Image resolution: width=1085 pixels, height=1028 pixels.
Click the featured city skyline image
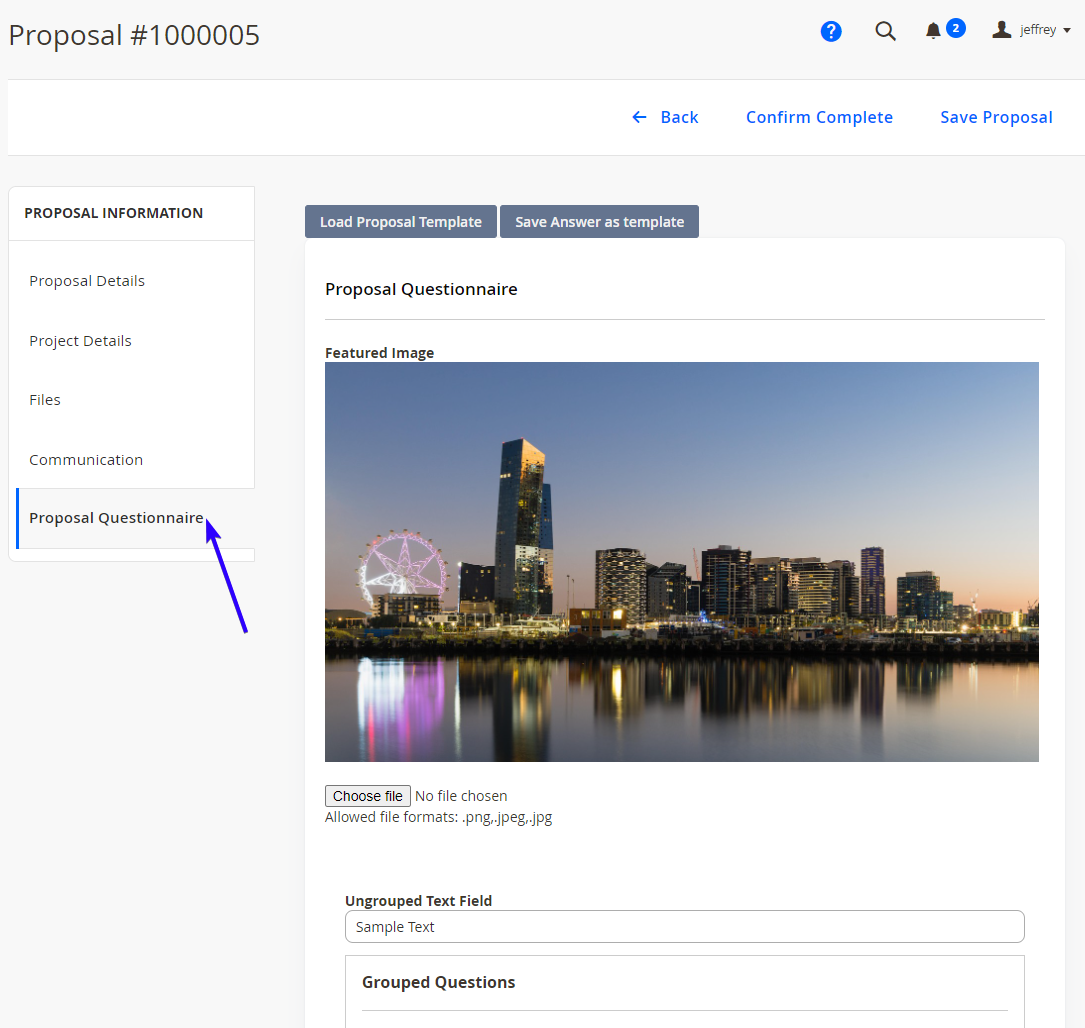tap(682, 562)
